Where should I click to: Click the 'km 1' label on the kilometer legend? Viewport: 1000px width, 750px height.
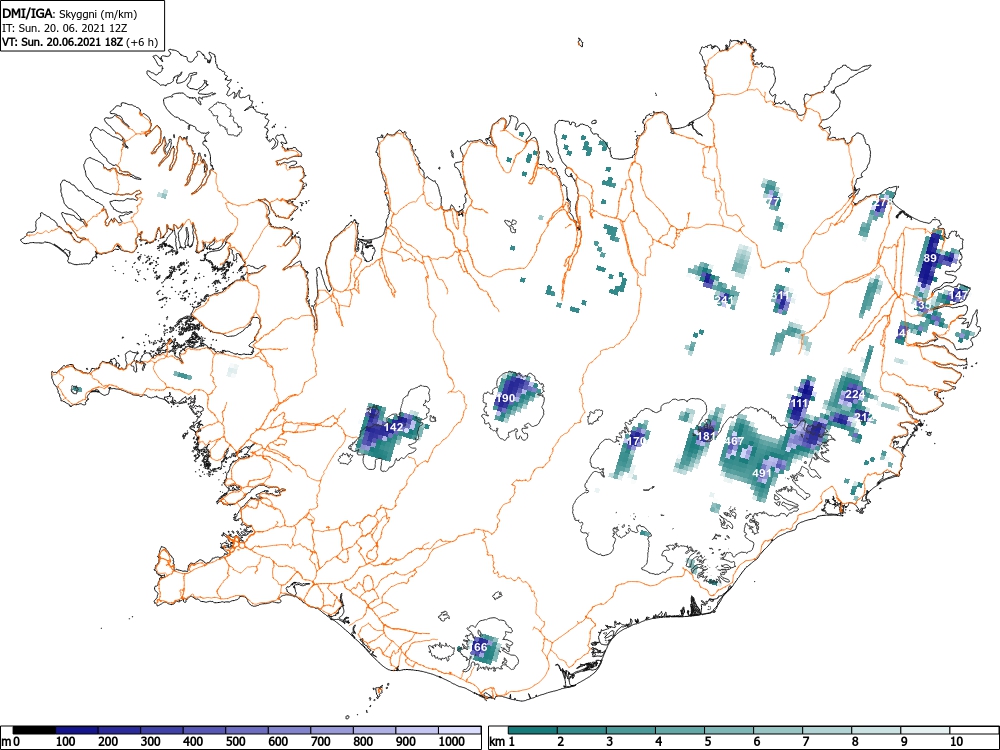point(502,742)
